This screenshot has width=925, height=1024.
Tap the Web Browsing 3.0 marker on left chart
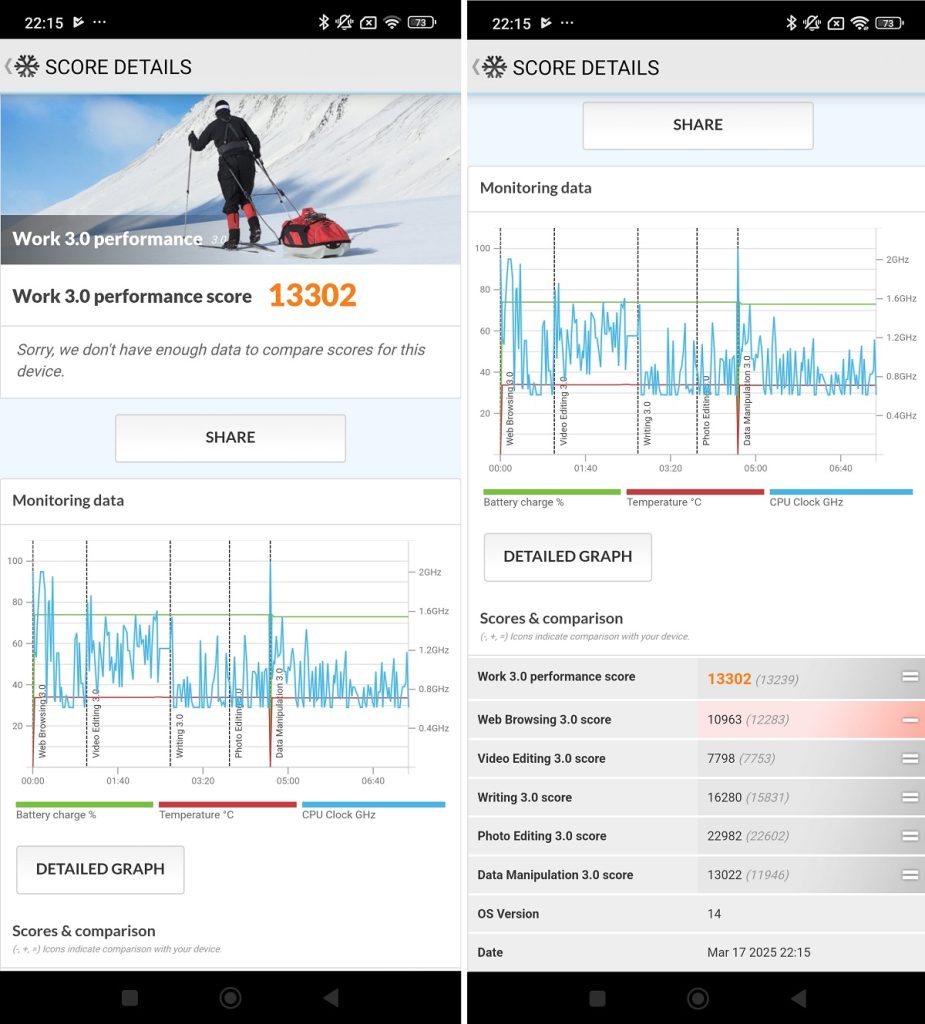(x=42, y=720)
